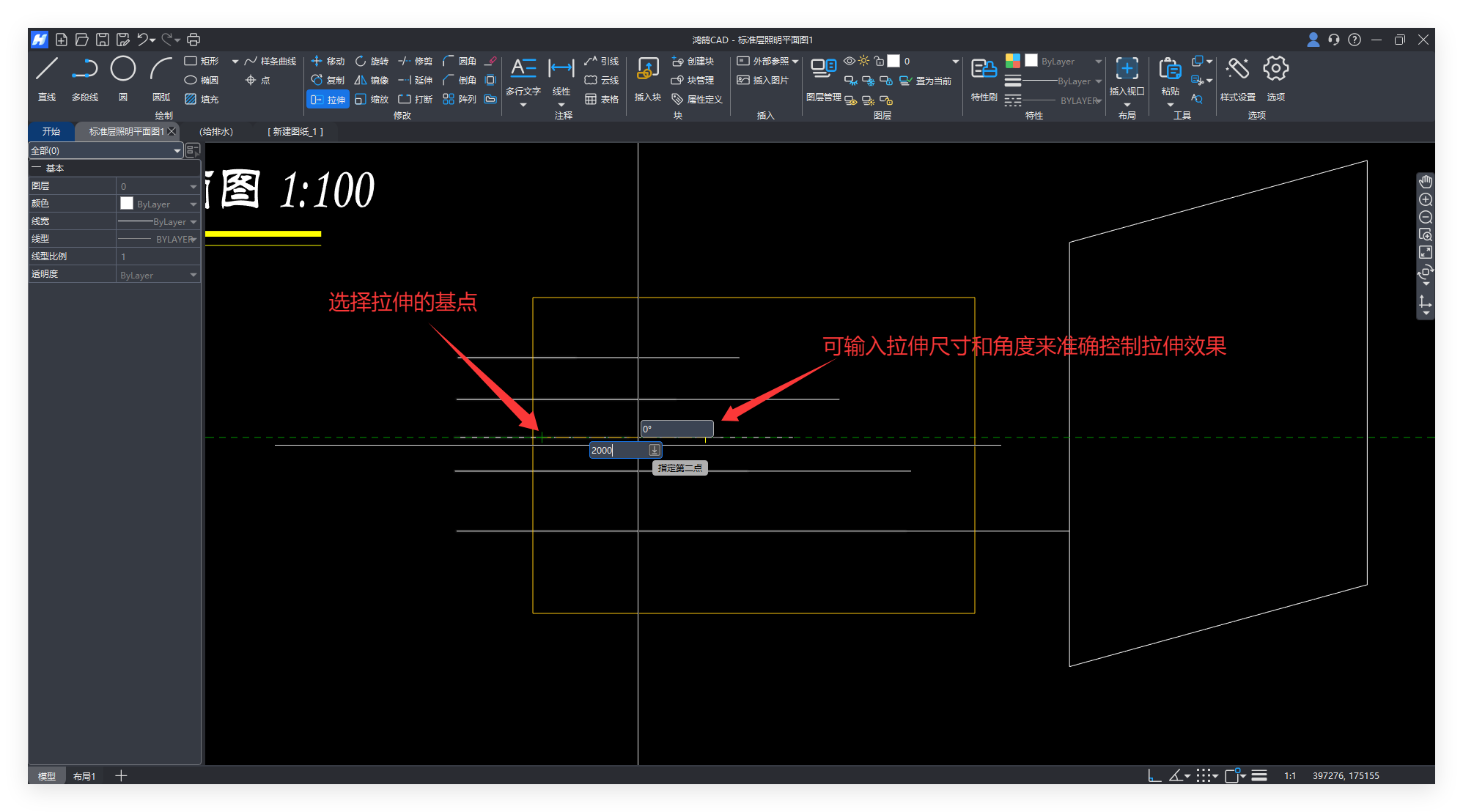The width and height of the screenshot is (1463, 812).
Task: Toggle ortho mode in status bar
Action: [x=1154, y=775]
